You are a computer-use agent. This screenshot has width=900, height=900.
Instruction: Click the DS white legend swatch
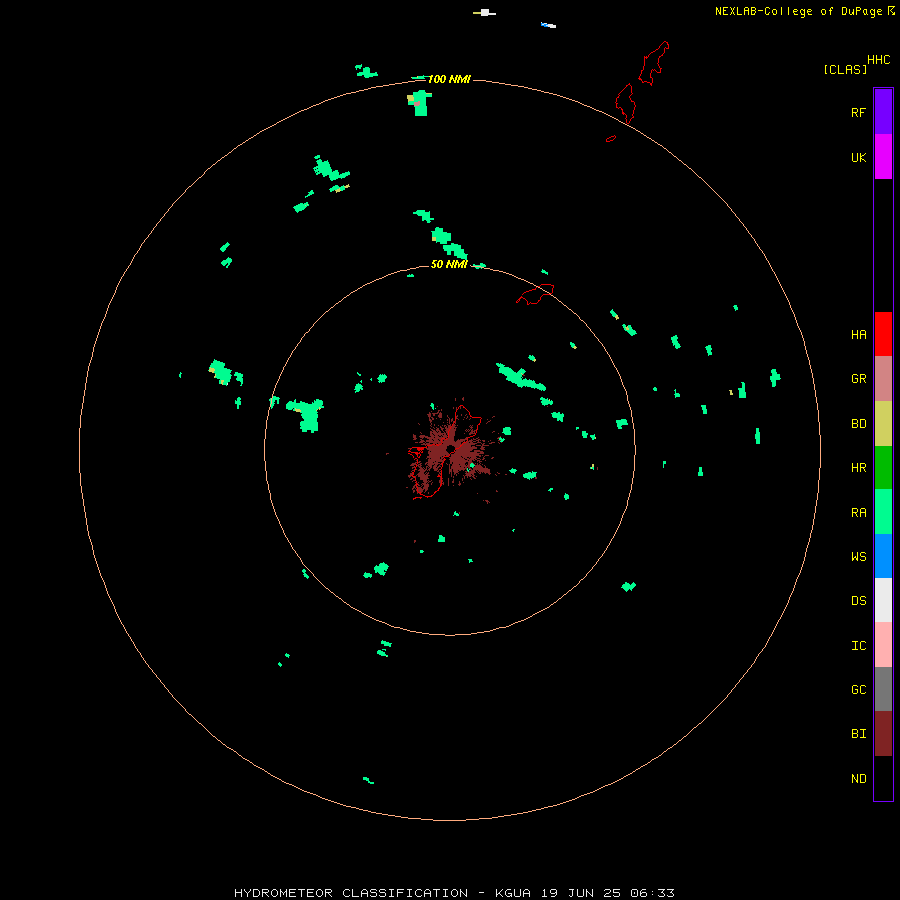pos(883,600)
